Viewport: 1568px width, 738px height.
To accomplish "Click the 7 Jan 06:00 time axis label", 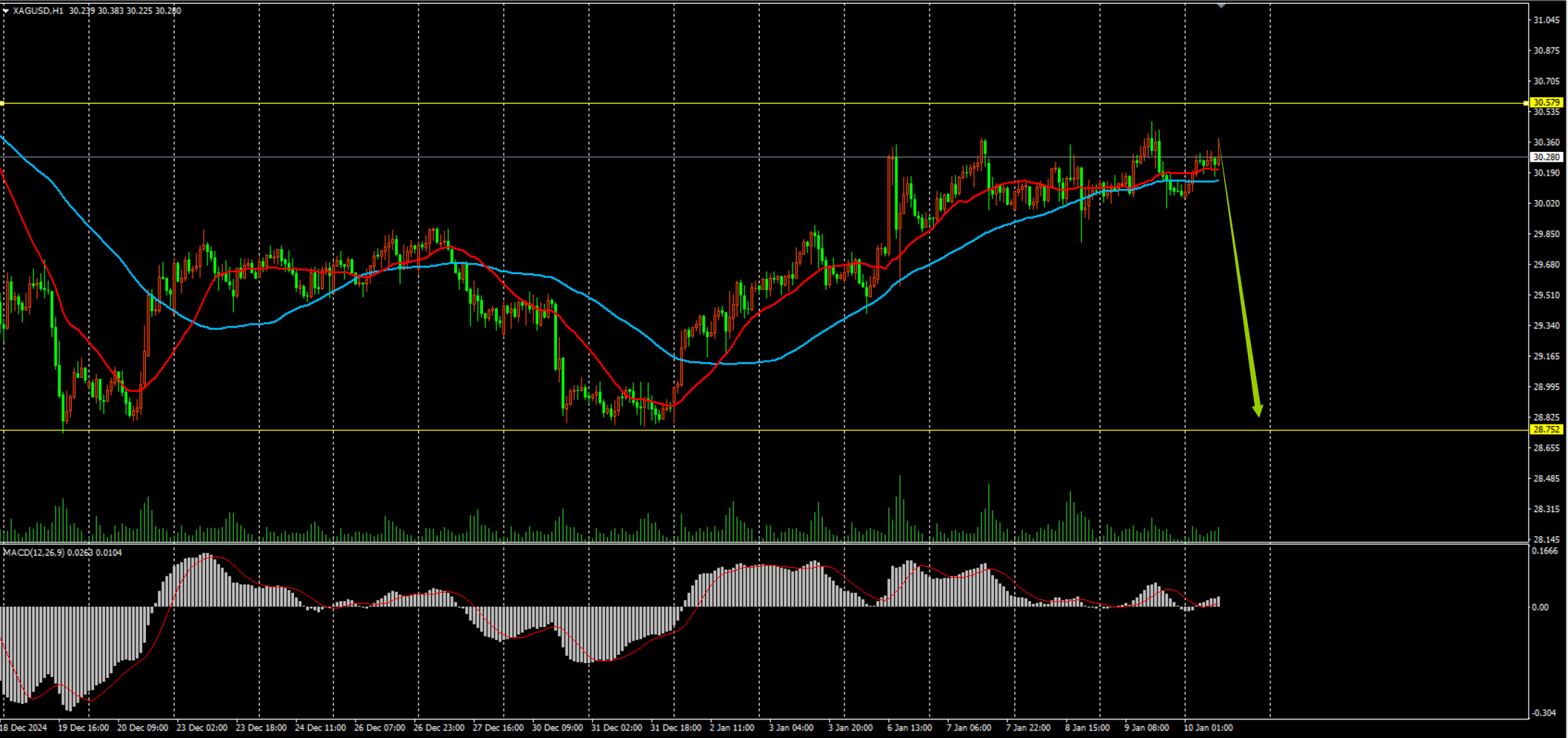I will (970, 728).
